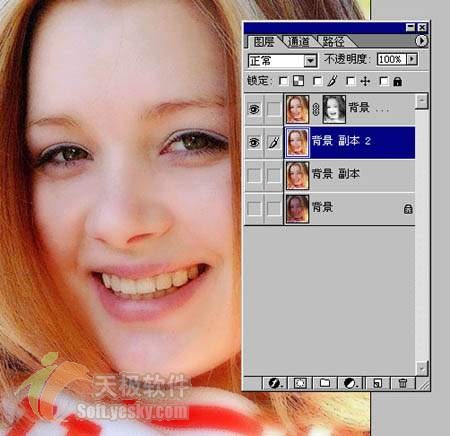Switch to the 路径 tab
Image resolution: width=450 pixels, height=436 pixels.
[333, 42]
